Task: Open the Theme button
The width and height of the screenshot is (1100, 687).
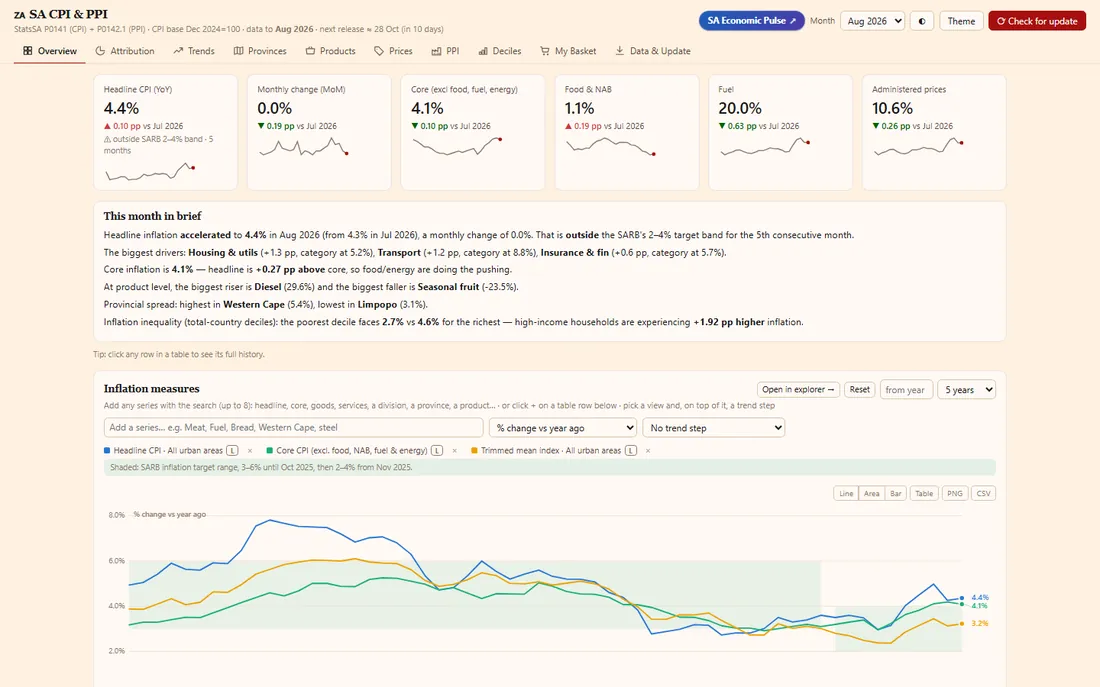Action: click(x=961, y=21)
